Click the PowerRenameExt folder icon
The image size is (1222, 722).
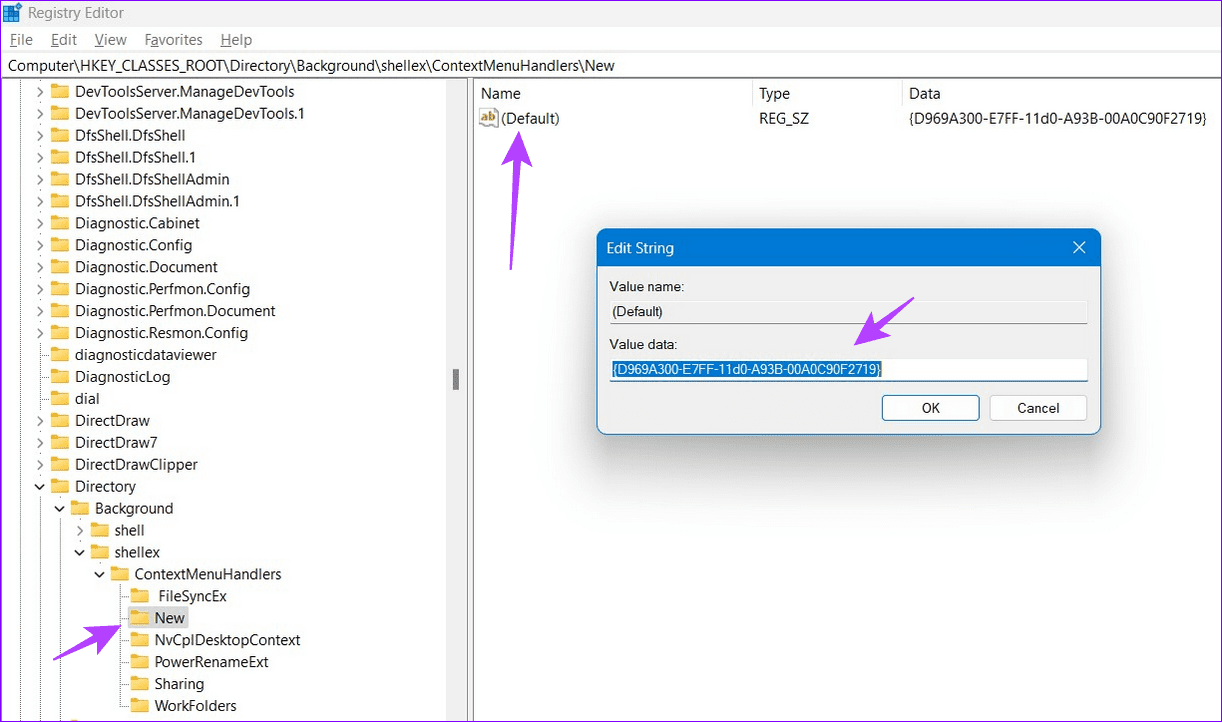pyautogui.click(x=139, y=662)
